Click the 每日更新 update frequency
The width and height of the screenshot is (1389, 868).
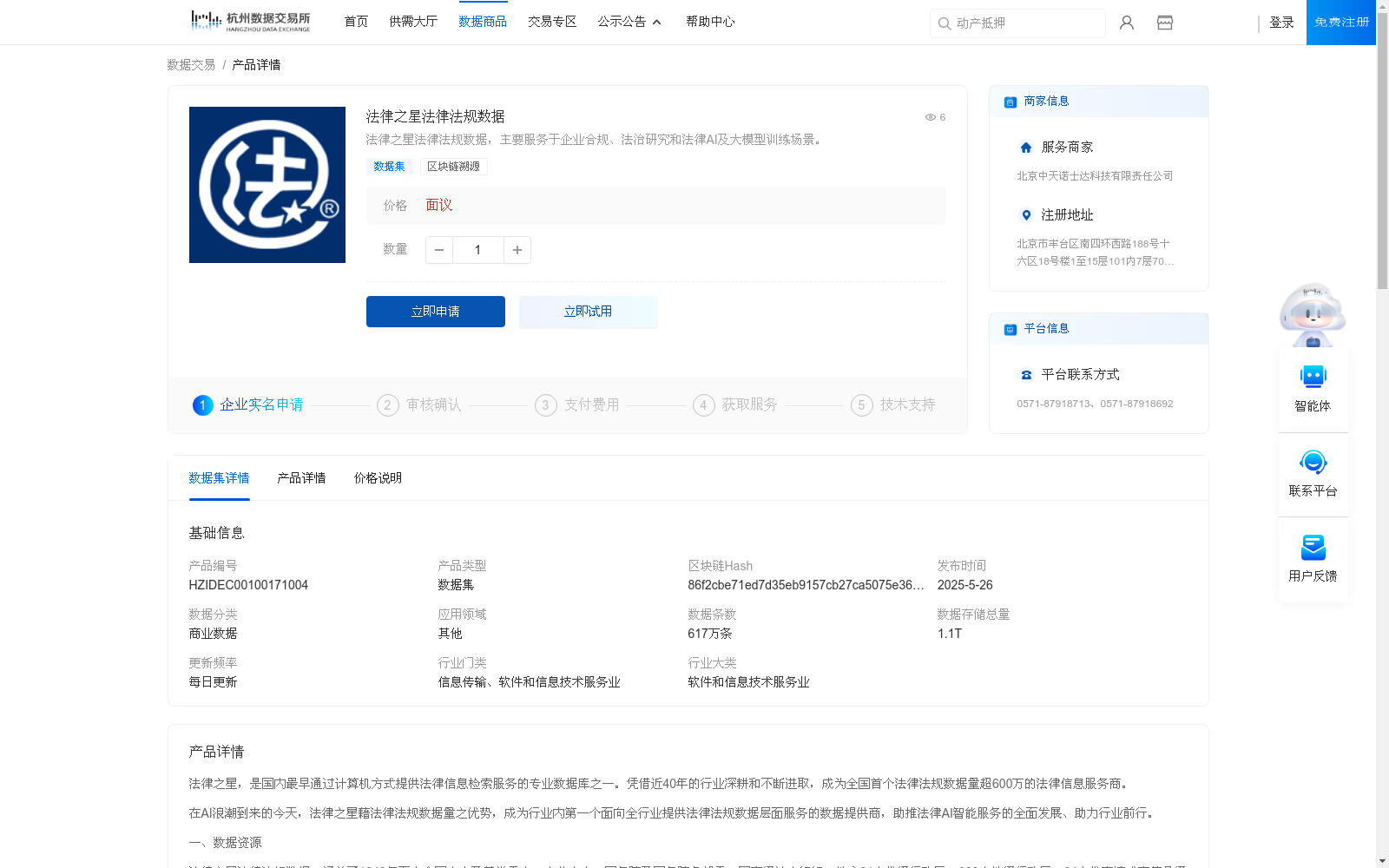pos(213,682)
